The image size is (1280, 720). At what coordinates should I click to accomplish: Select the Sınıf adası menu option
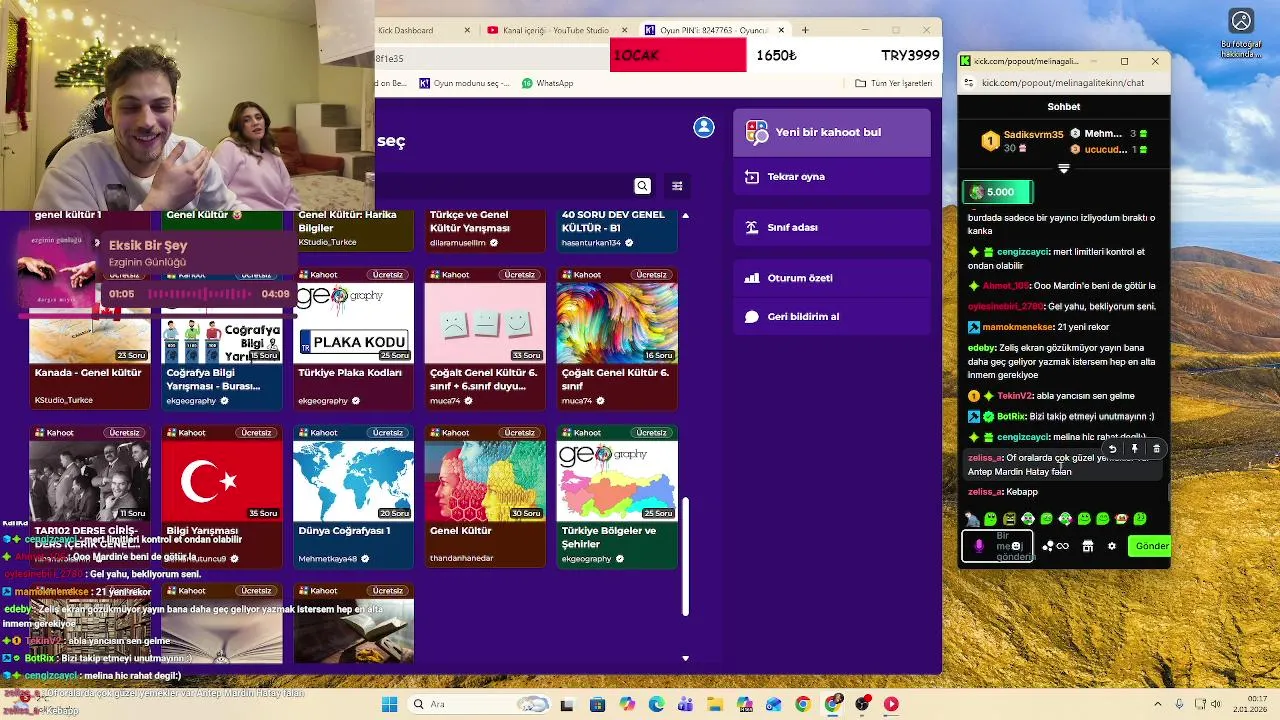(x=832, y=227)
